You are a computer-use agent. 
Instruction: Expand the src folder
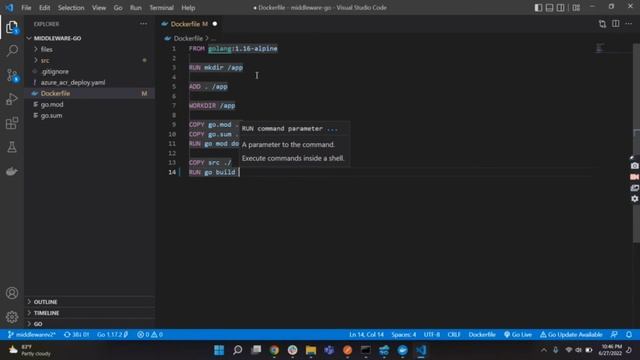(45, 60)
